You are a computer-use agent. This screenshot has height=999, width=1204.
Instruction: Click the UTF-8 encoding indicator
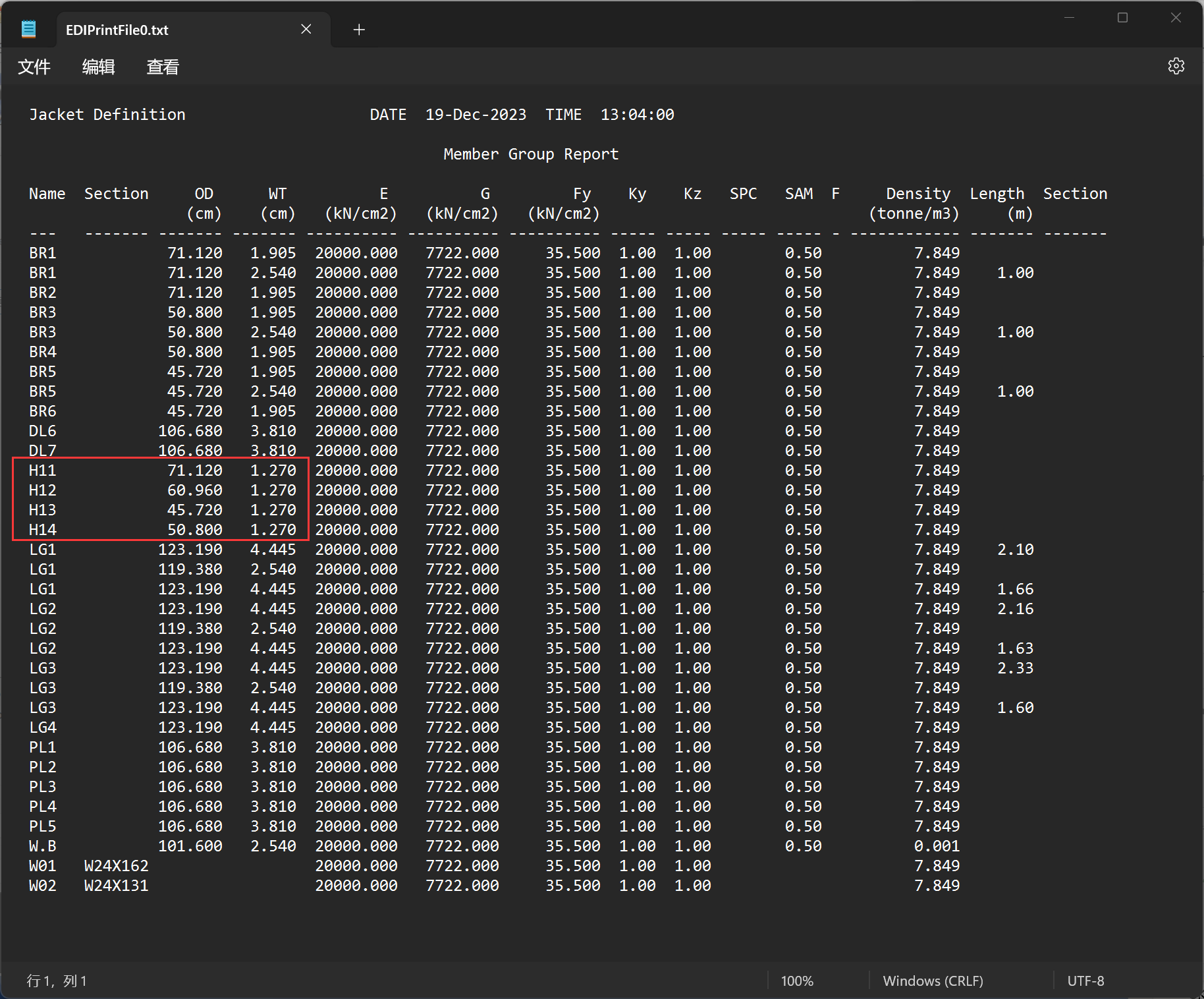[1085, 981]
